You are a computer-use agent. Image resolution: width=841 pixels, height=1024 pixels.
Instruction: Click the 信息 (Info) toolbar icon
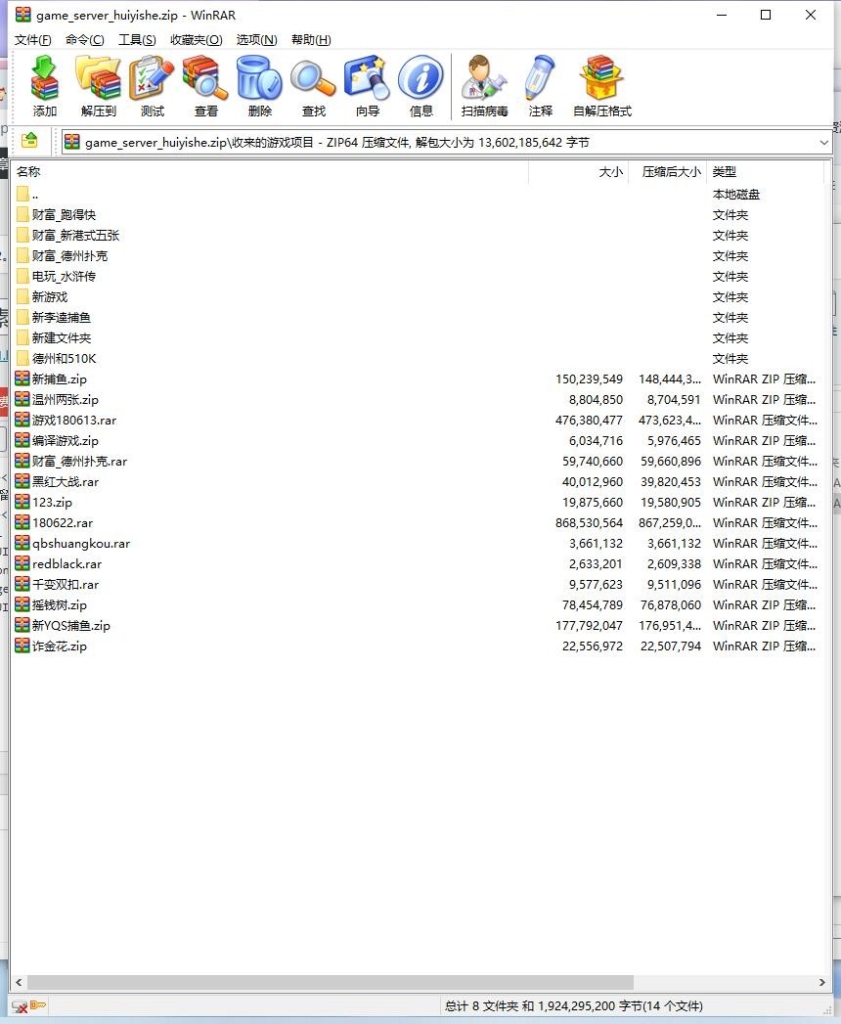(421, 86)
